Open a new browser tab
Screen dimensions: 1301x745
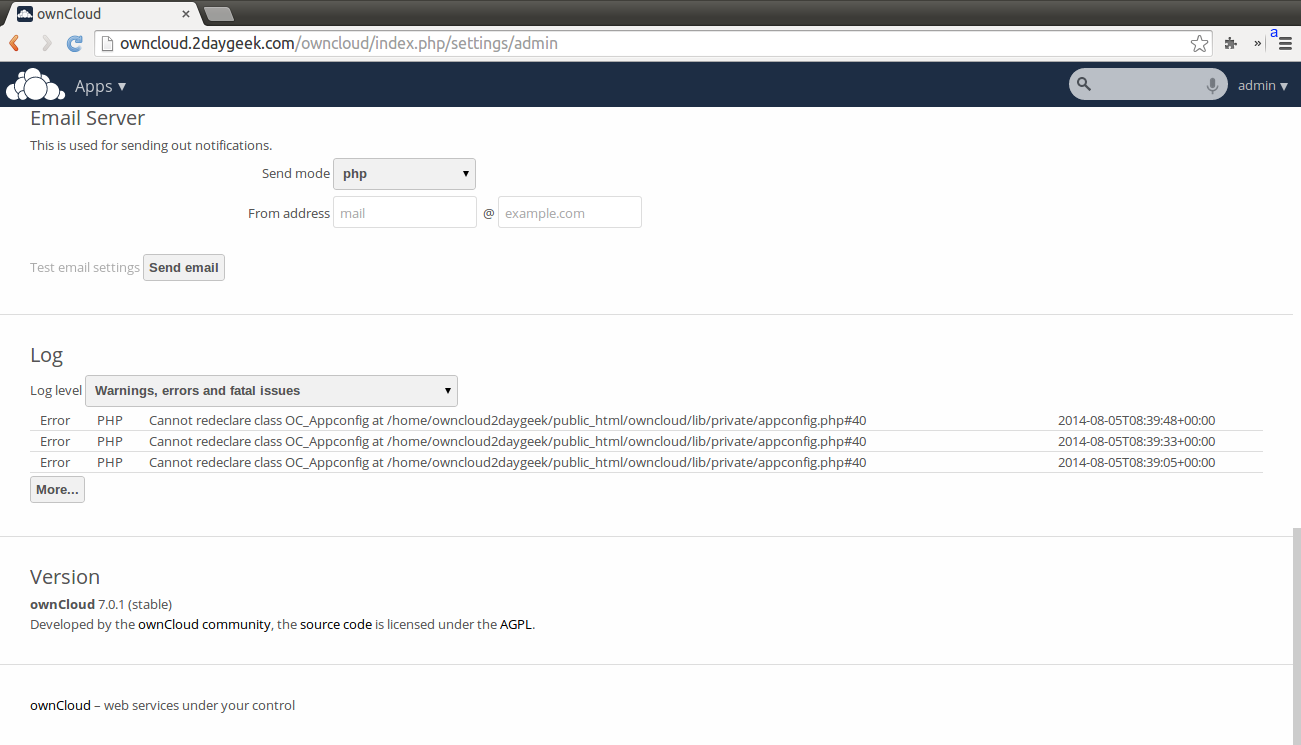[x=218, y=14]
